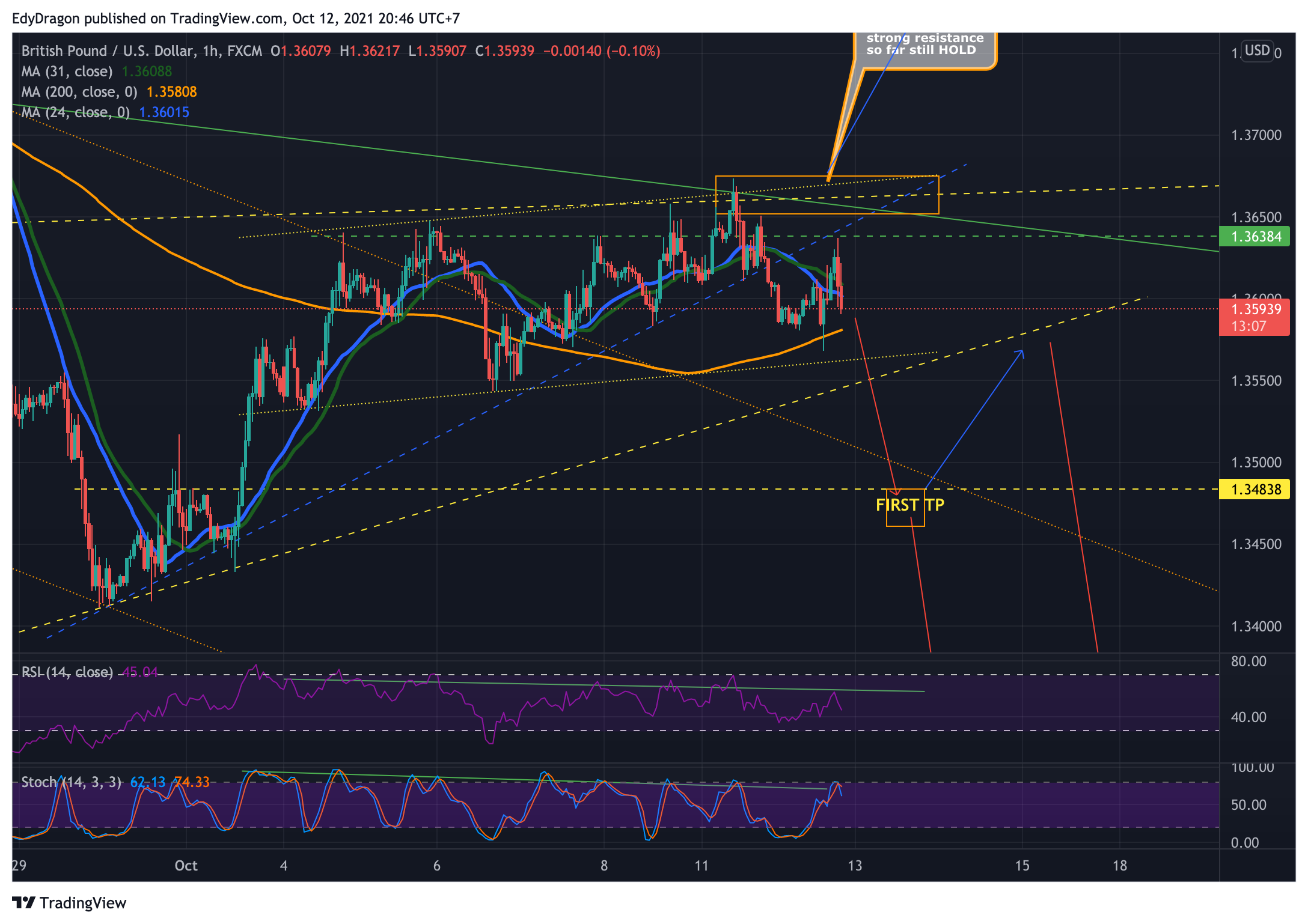Click date 15 on the time axis

click(1022, 866)
